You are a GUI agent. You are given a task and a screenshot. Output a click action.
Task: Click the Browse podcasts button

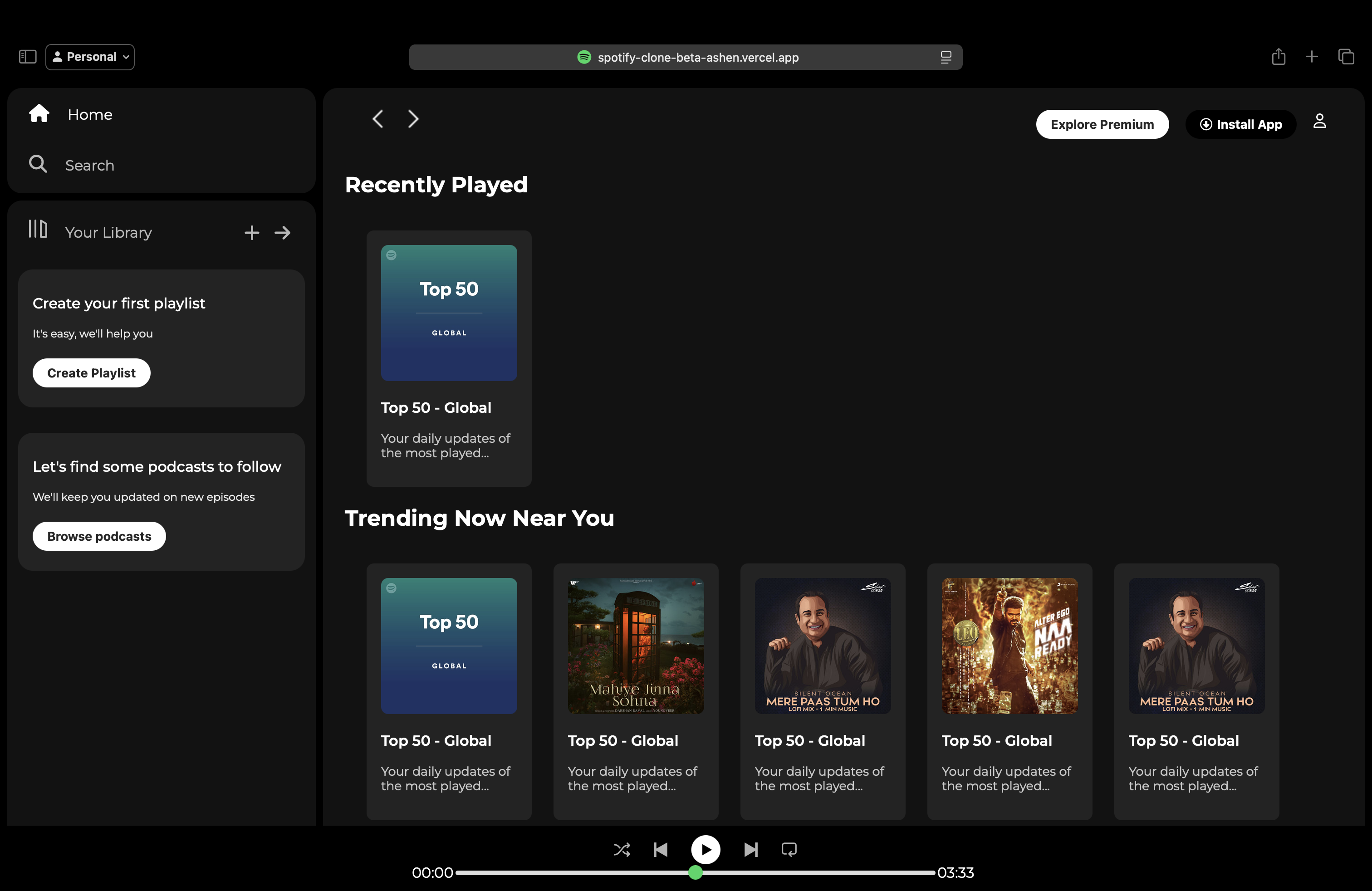[x=98, y=536]
